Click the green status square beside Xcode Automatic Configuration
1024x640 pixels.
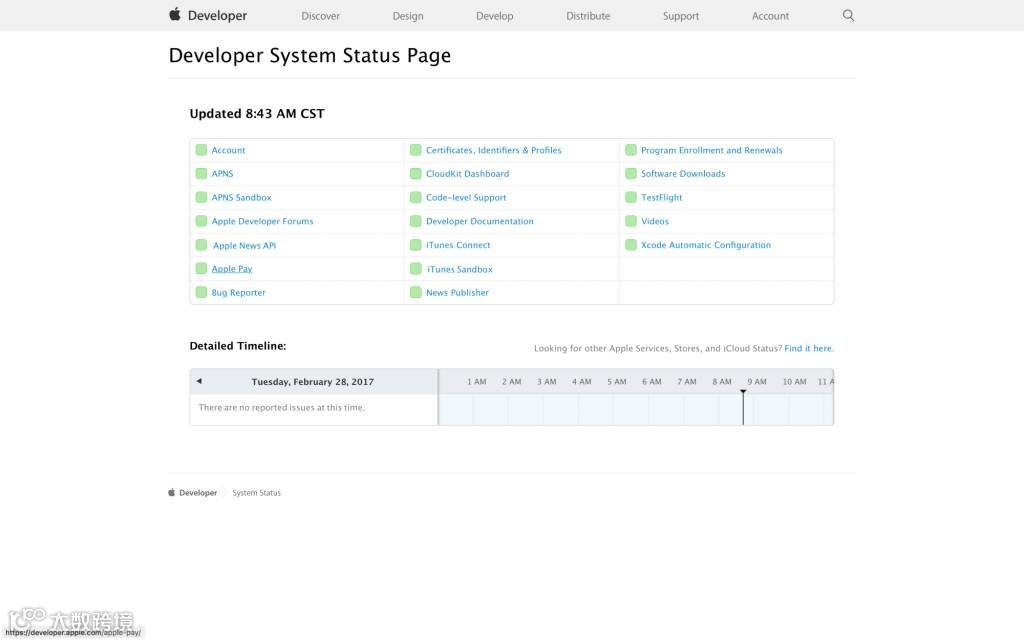pos(631,245)
